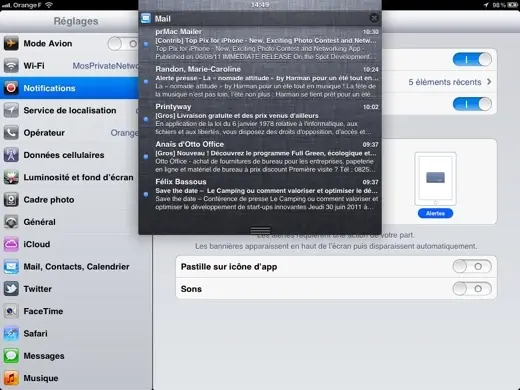Tap the Twitter bird icon

[11, 289]
